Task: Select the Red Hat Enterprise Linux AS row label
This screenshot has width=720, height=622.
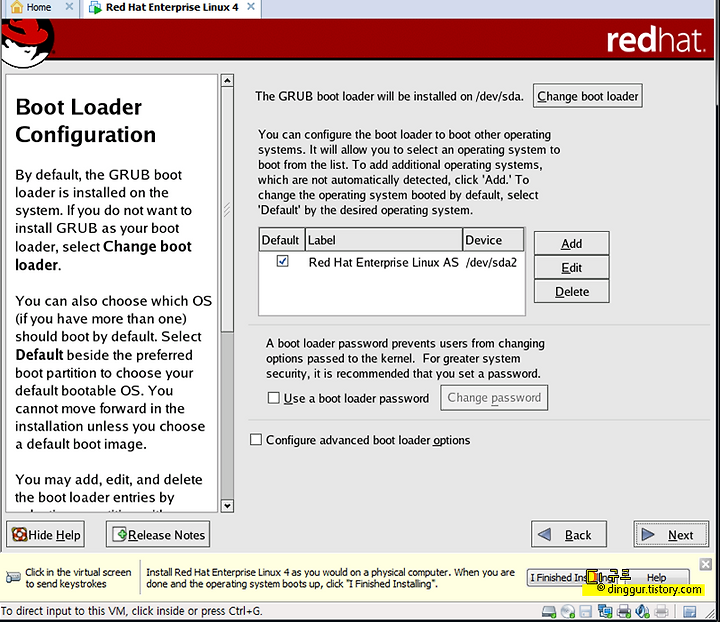Action: pyautogui.click(x=383, y=262)
